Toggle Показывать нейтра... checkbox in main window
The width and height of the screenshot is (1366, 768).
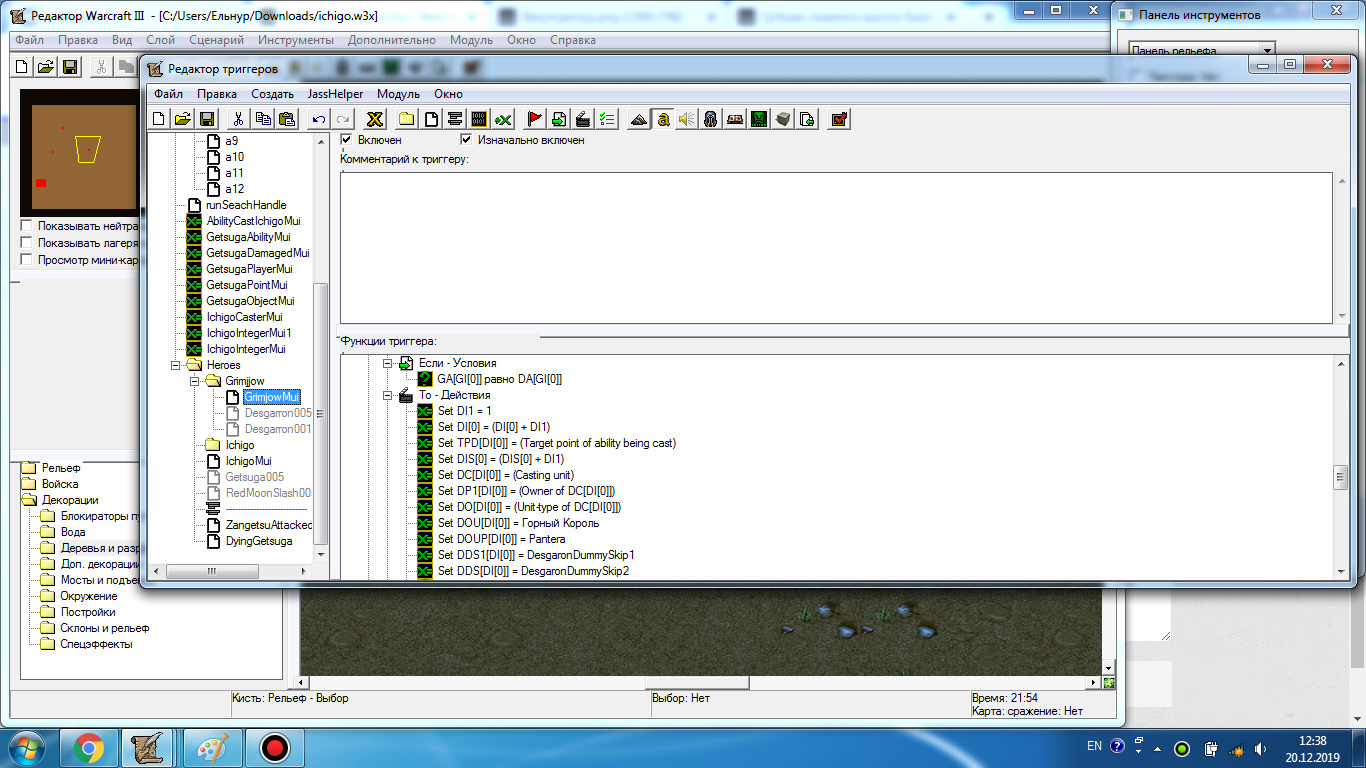[x=26, y=226]
